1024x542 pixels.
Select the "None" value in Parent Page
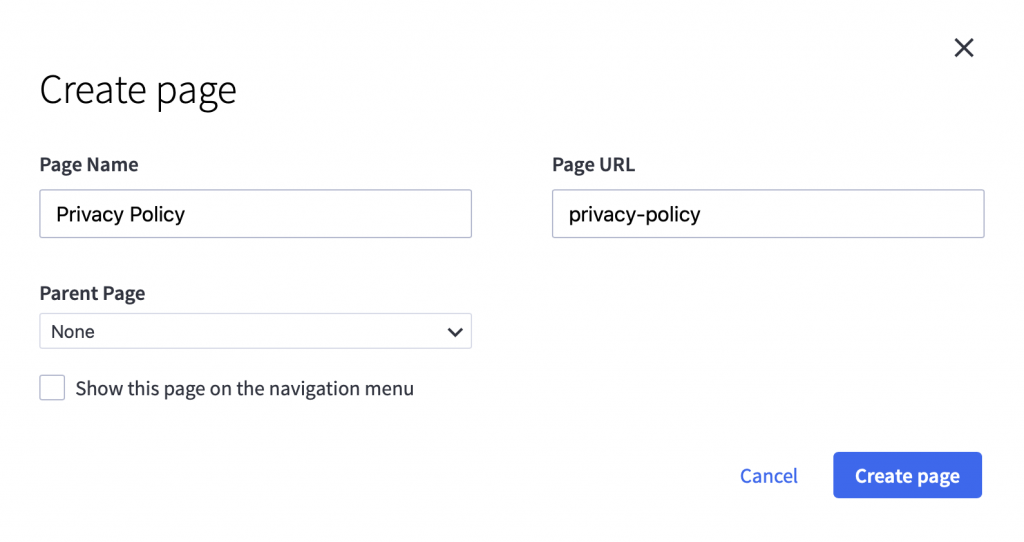tap(74, 332)
